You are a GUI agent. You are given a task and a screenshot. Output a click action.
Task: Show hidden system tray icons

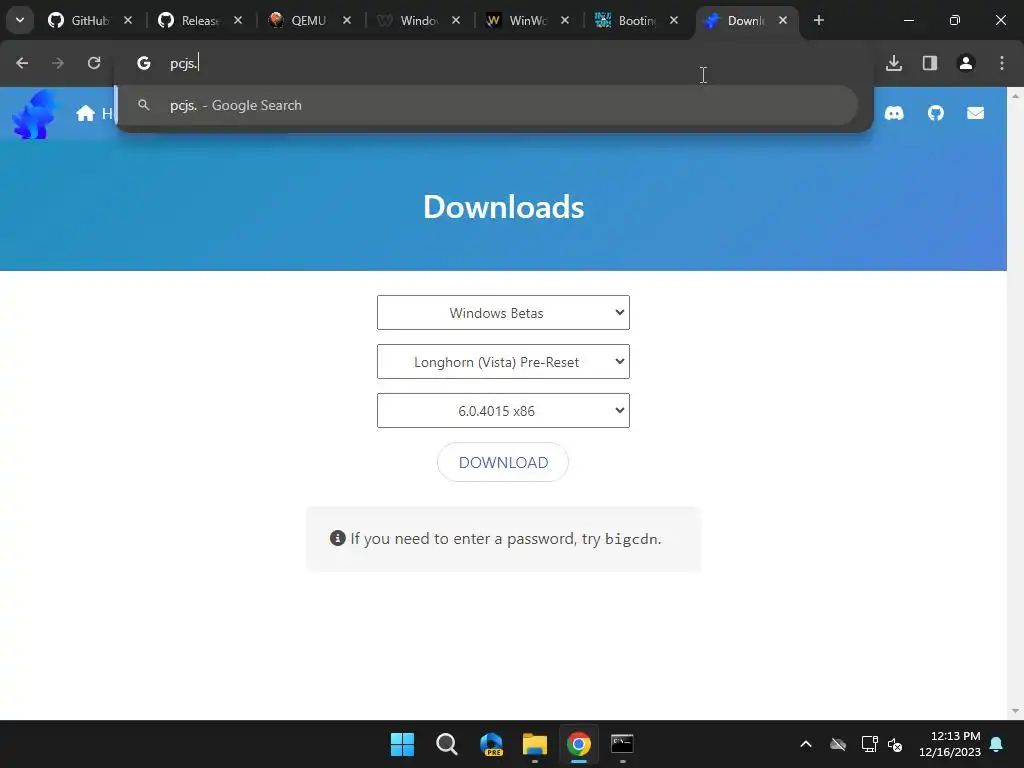tap(806, 744)
